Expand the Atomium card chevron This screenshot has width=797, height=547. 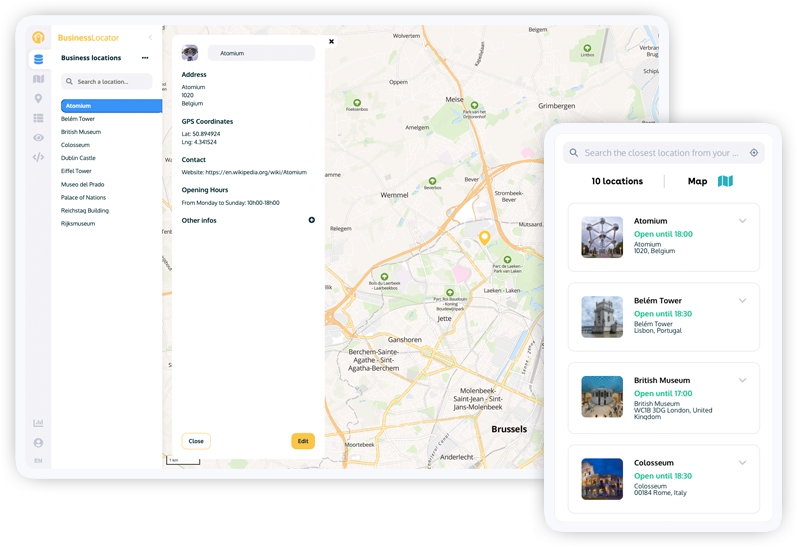[x=743, y=221]
